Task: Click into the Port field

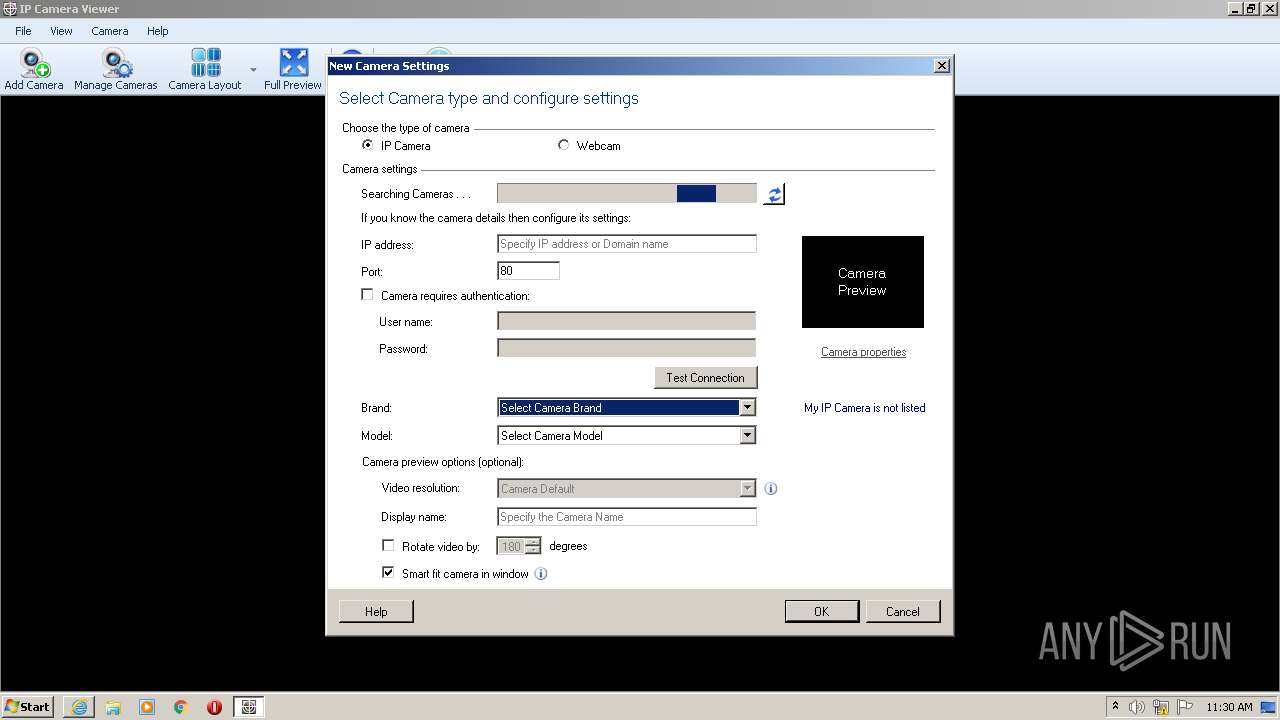Action: click(528, 271)
